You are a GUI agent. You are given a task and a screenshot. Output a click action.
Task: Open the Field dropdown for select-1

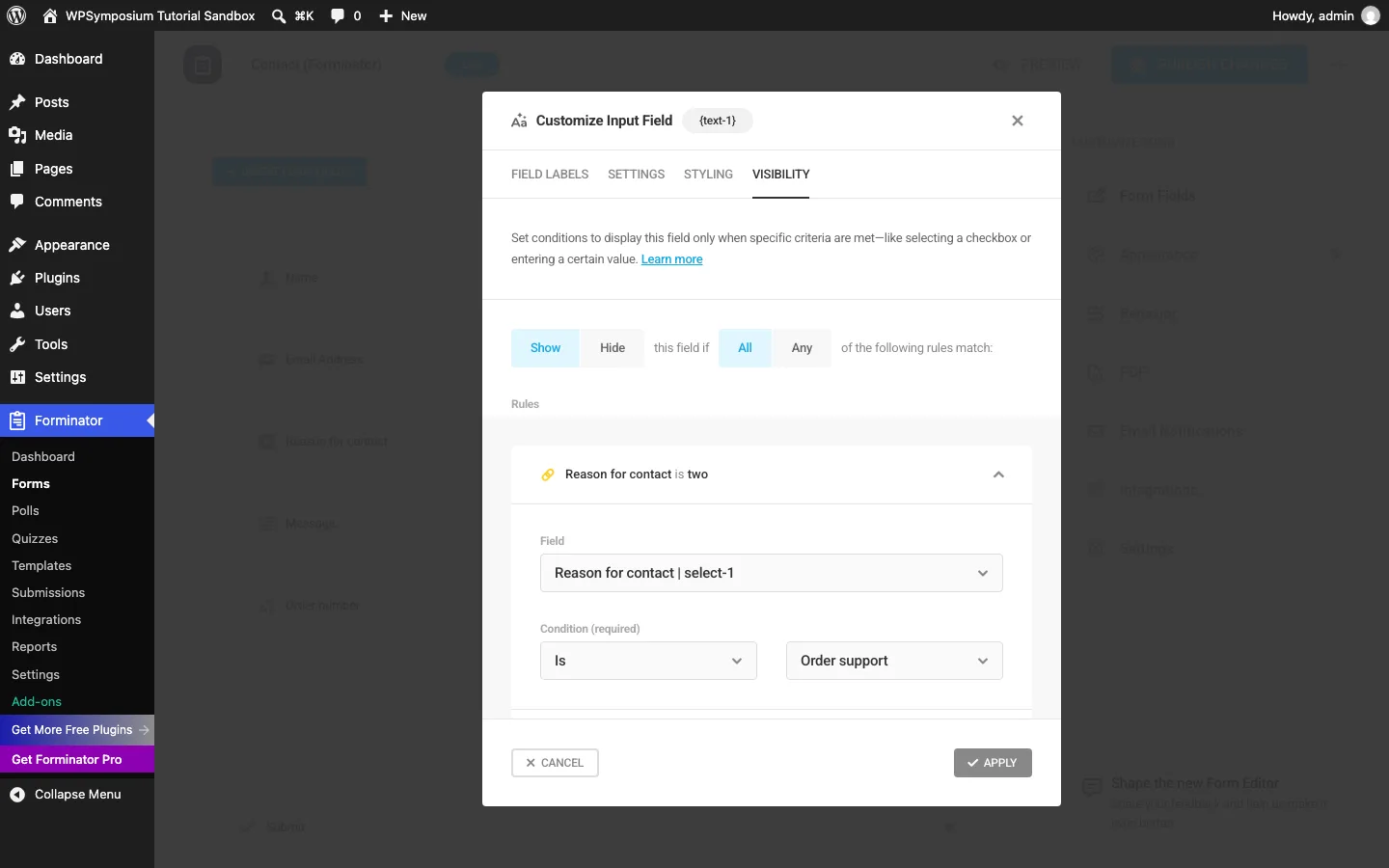772,573
